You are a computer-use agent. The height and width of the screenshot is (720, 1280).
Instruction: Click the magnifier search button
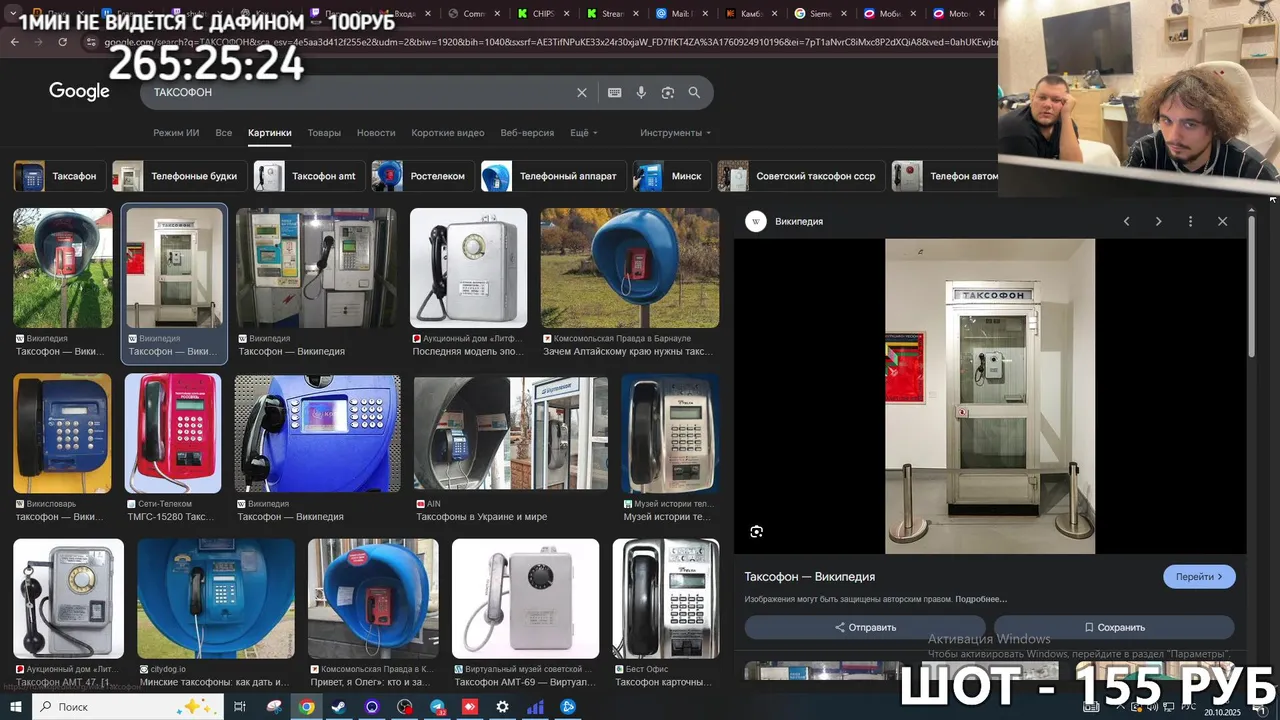click(x=694, y=92)
